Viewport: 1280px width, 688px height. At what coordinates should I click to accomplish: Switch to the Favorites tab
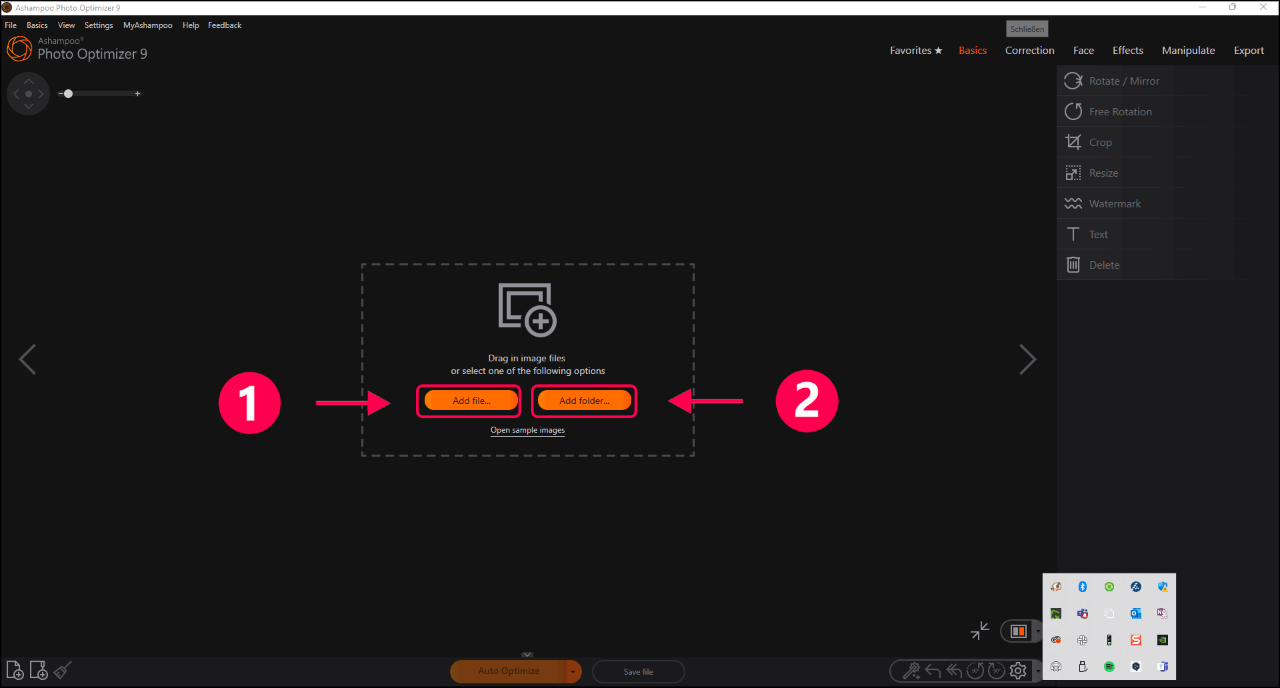click(x=916, y=51)
